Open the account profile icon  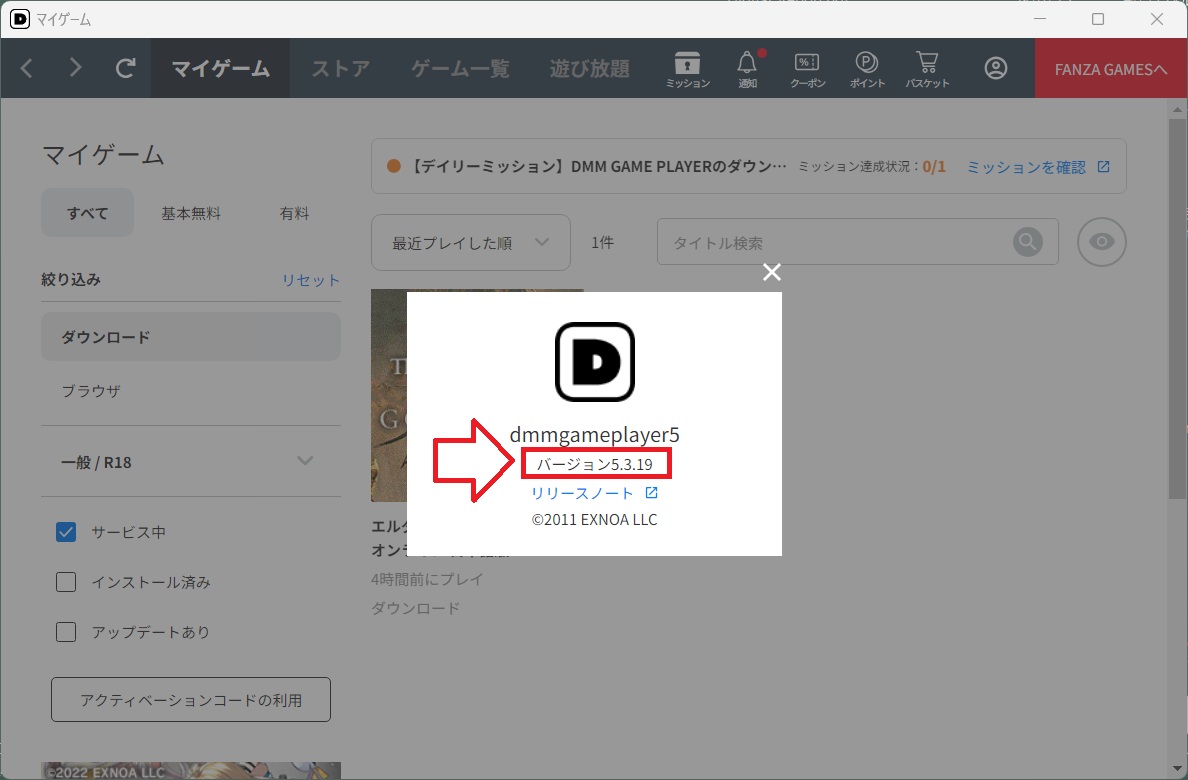996,68
